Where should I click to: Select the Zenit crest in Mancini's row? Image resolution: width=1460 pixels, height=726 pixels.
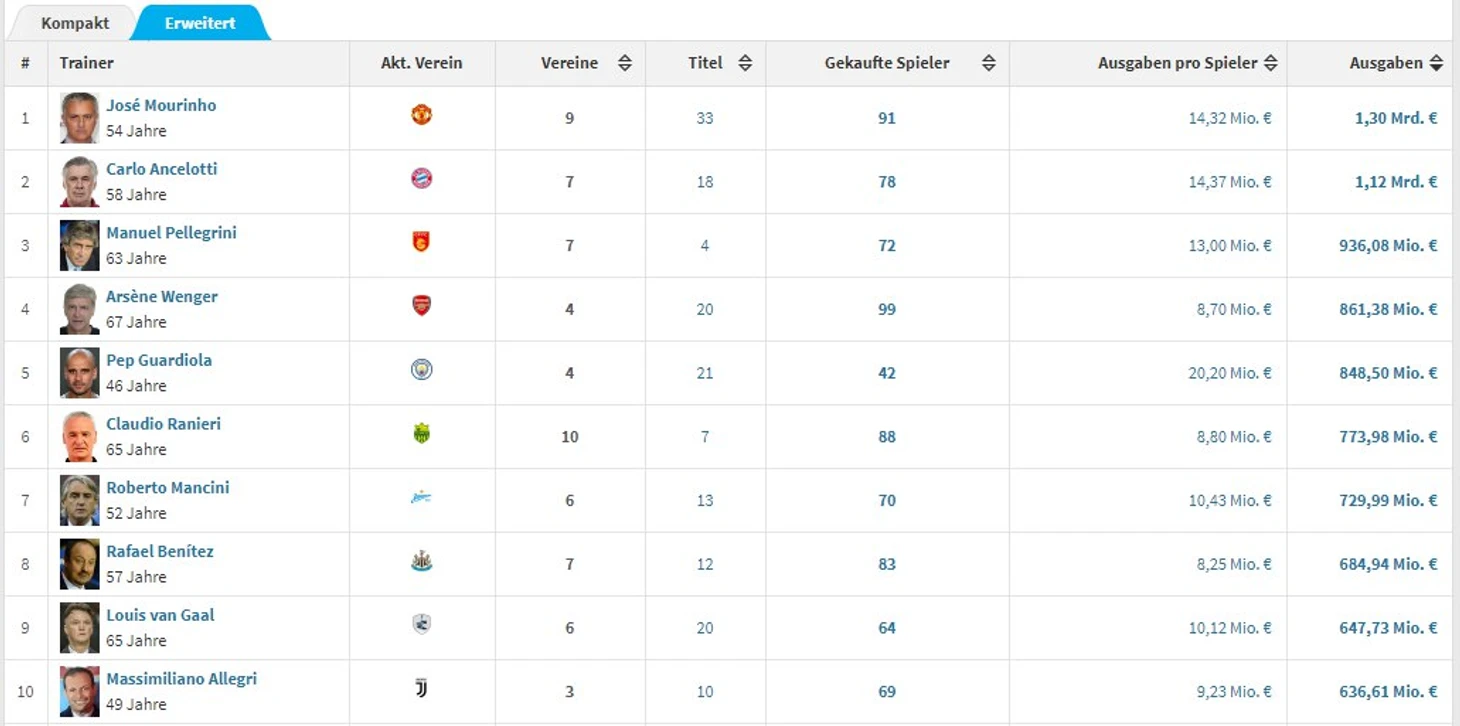tap(421, 500)
